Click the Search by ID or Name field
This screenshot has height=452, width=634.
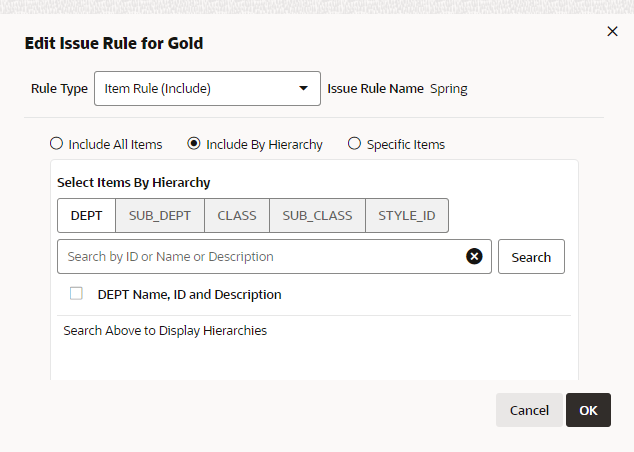pyautogui.click(x=260, y=256)
